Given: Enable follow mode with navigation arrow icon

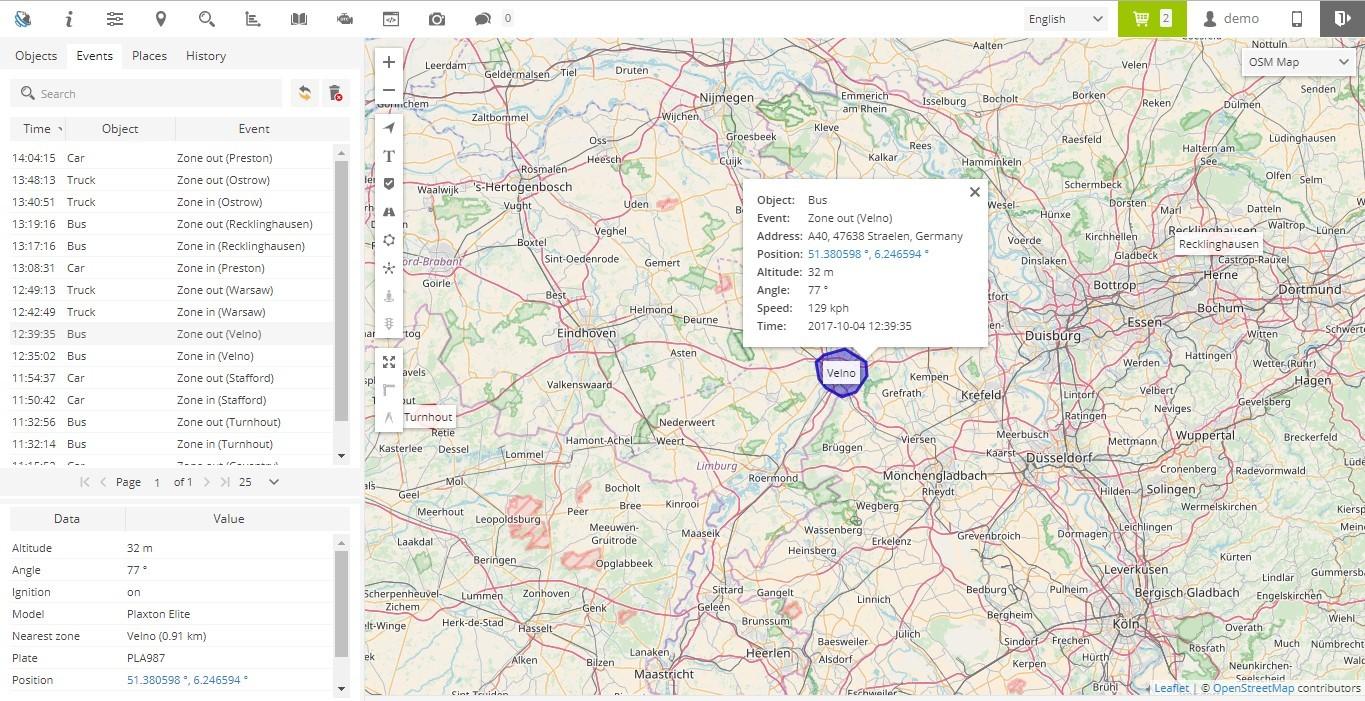Looking at the screenshot, I should coord(388,127).
